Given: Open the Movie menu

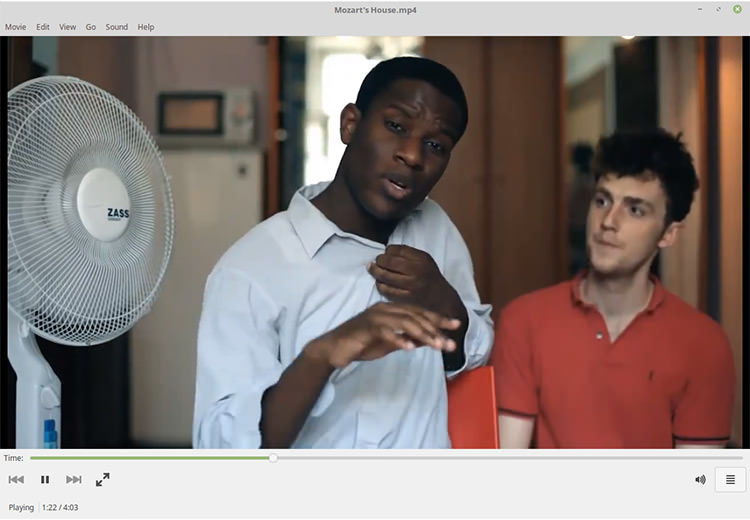Looking at the screenshot, I should (x=15, y=27).
